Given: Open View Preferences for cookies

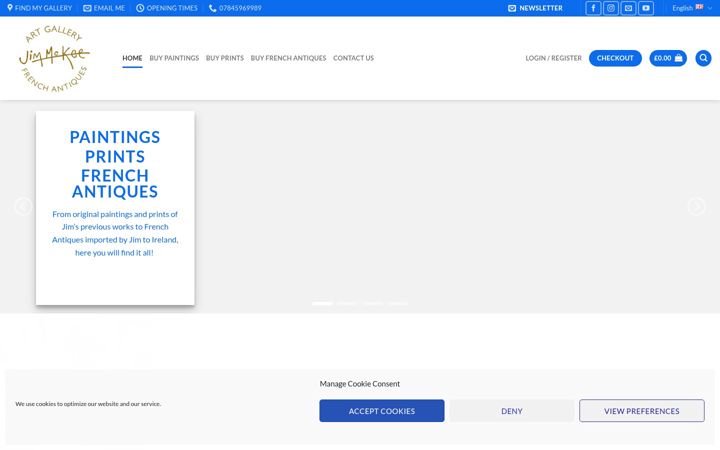Looking at the screenshot, I should click(641, 411).
